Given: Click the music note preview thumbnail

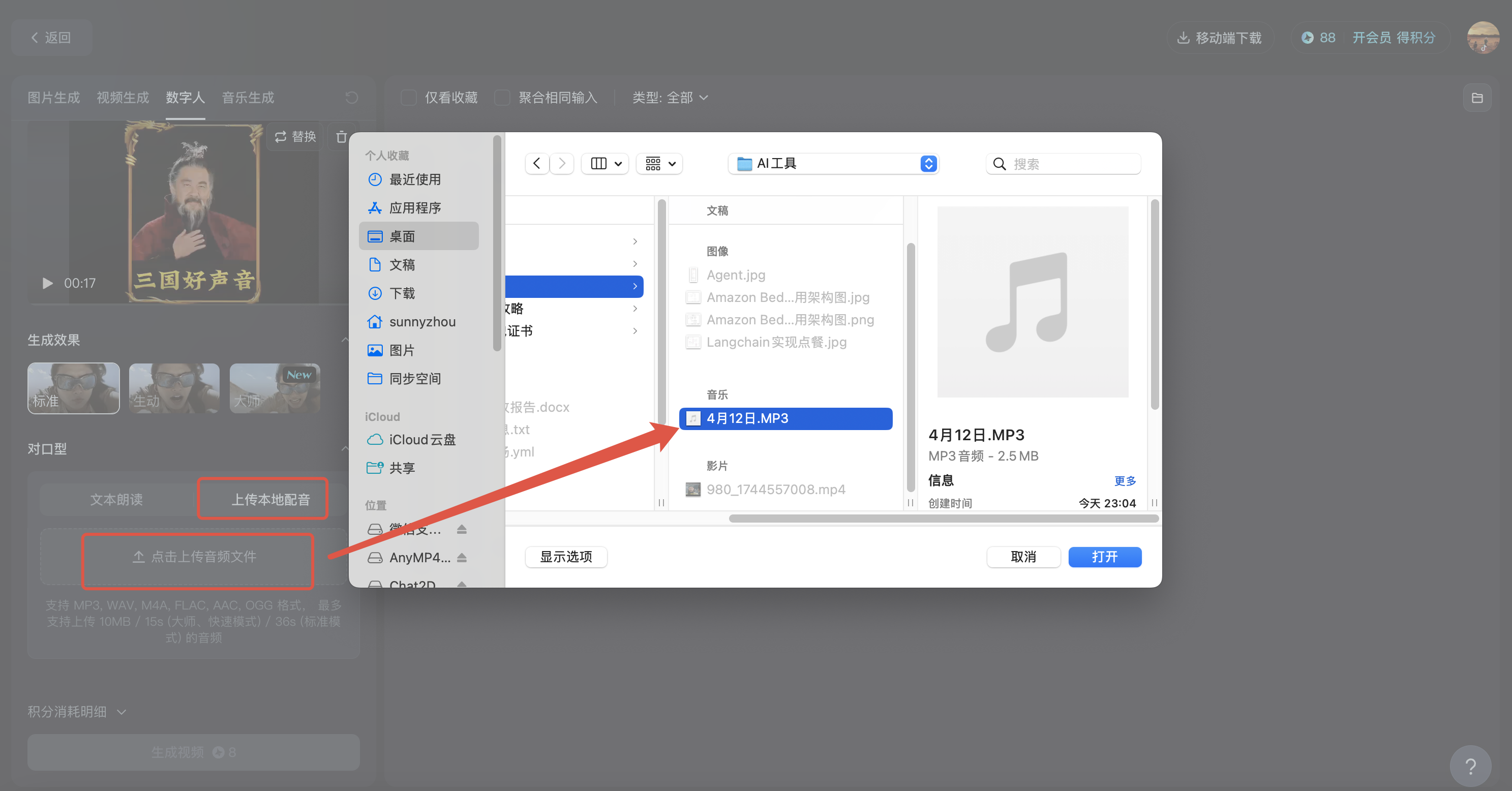Looking at the screenshot, I should 1033,301.
